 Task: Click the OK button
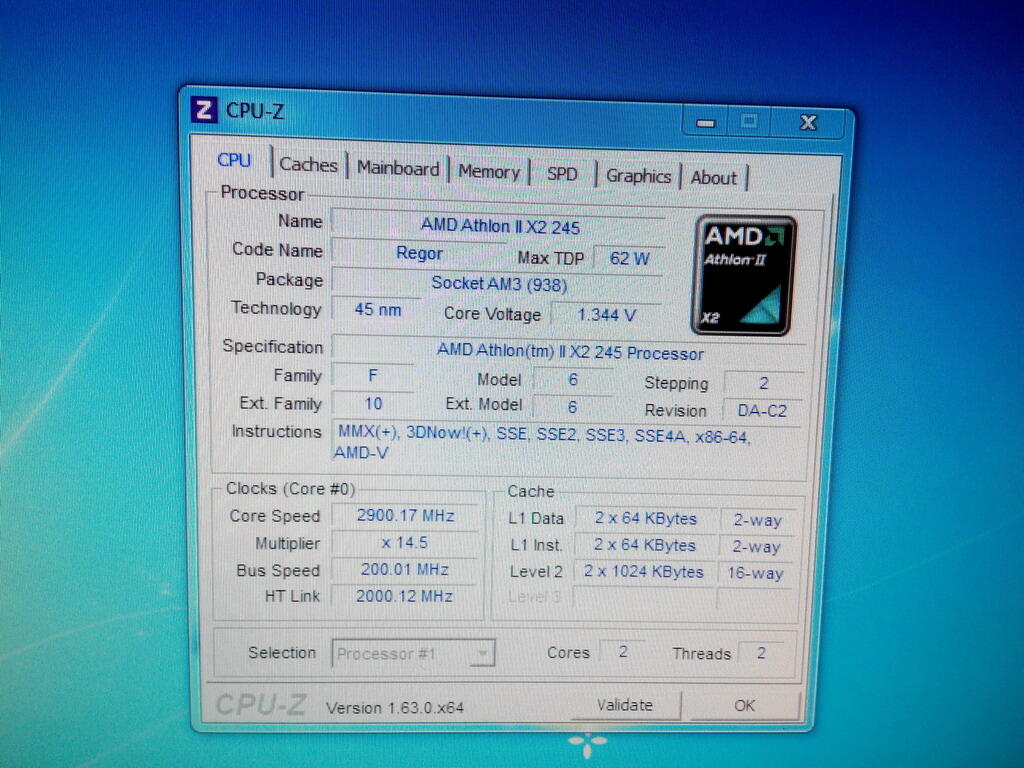744,706
